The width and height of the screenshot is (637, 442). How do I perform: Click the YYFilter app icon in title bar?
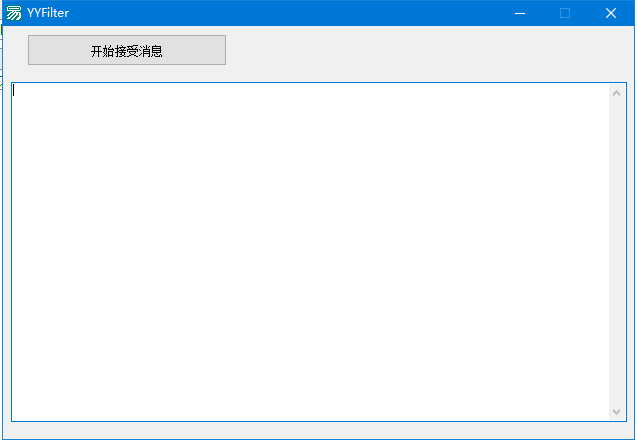pos(13,13)
